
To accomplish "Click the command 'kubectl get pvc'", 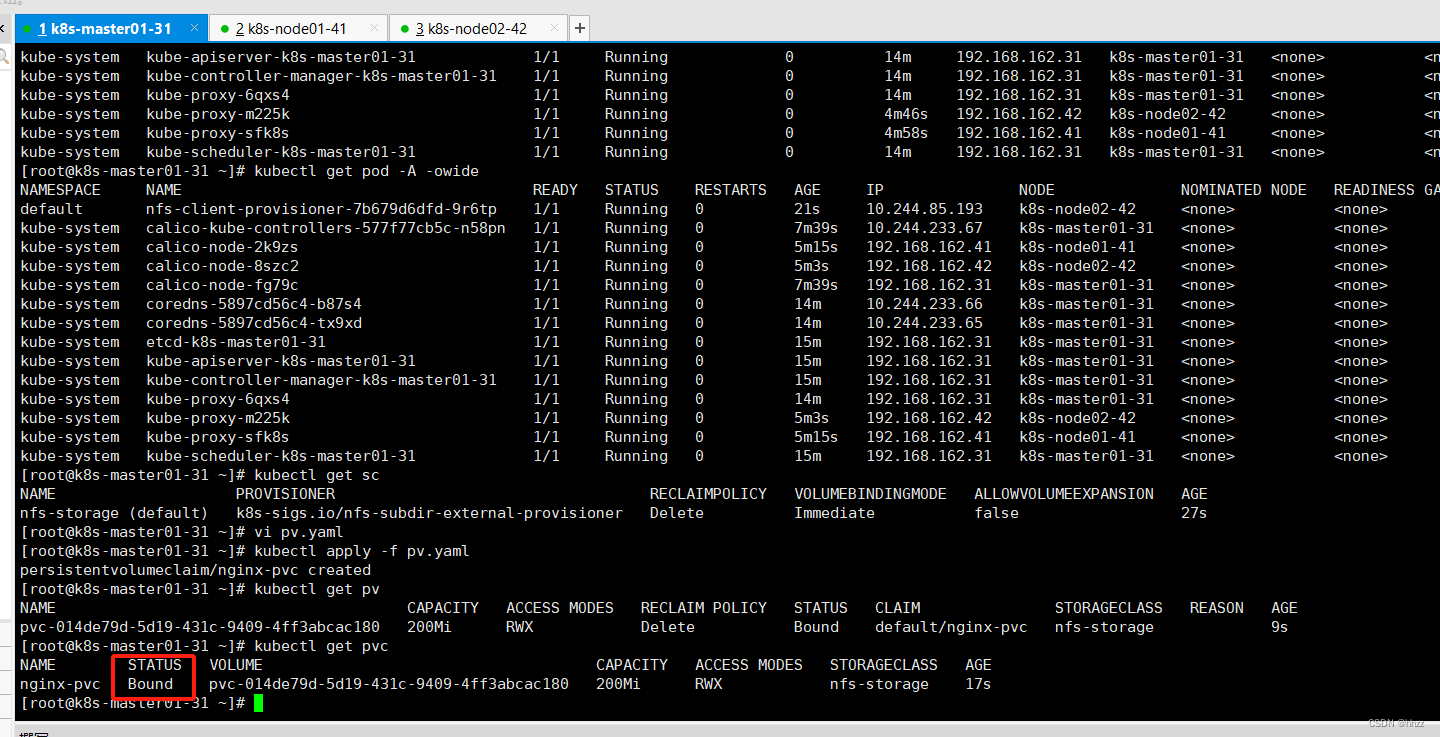I will coord(321,646).
